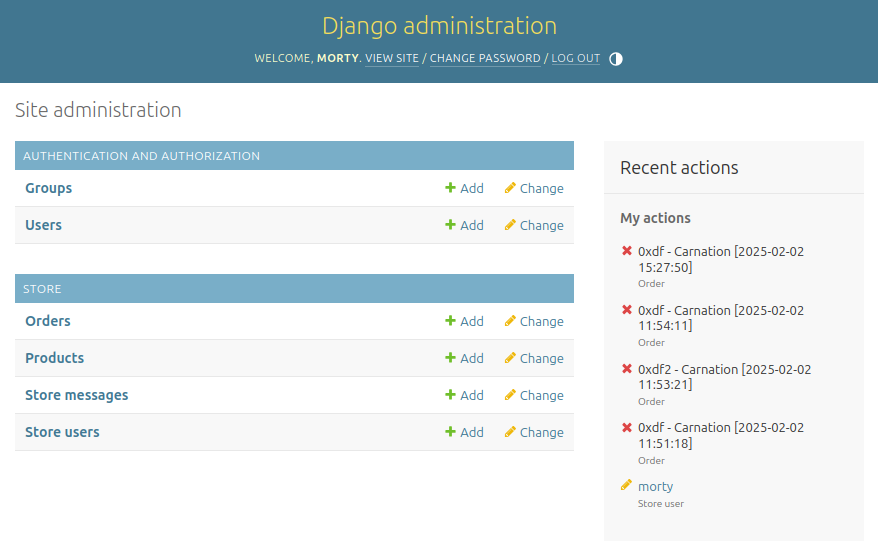Click the pencil icon in the Orders row
The height and width of the screenshot is (552, 878).
coord(510,321)
